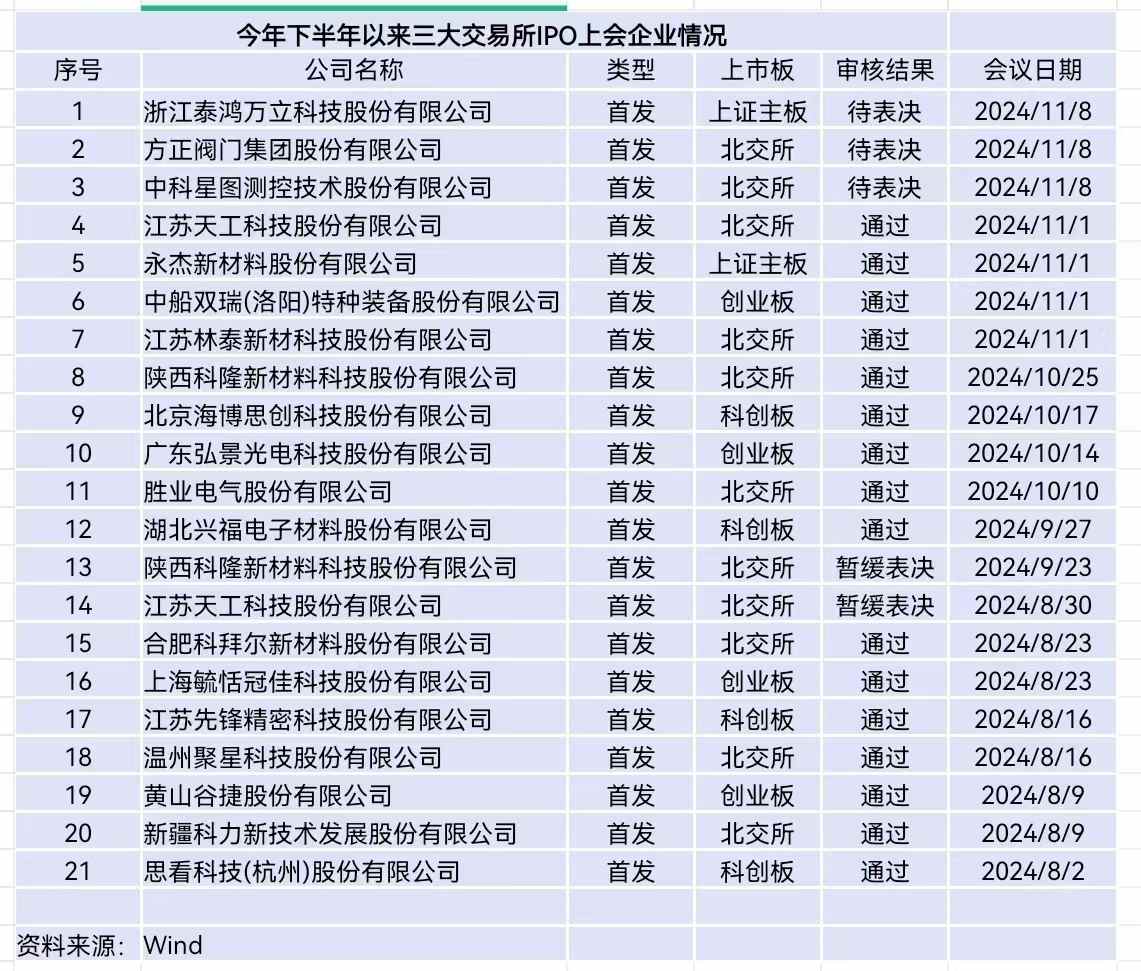Click 江苏天工科技股份有限公司 in row 4
Image resolution: width=1141 pixels, height=971 pixels.
(x=354, y=226)
